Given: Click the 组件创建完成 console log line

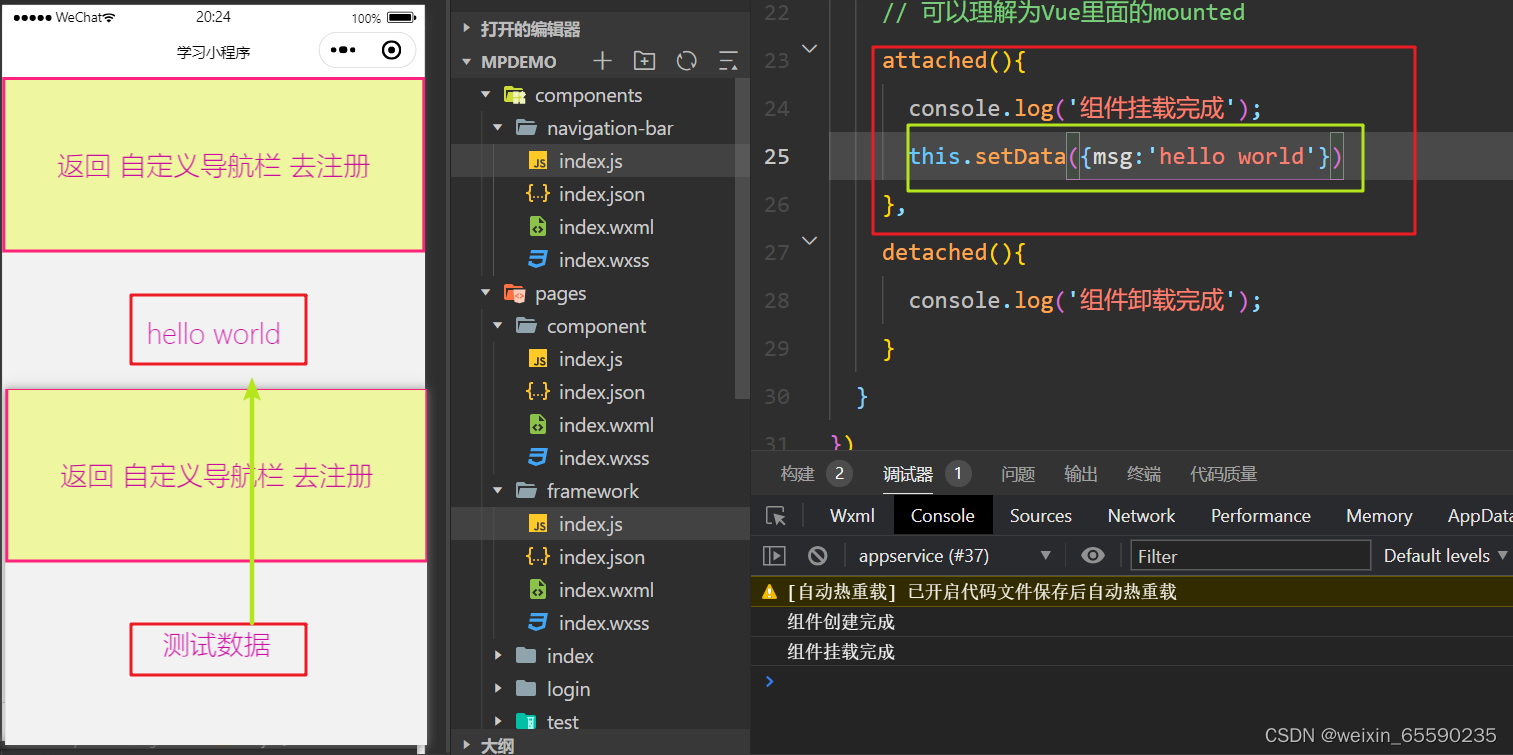Looking at the screenshot, I should pos(841,622).
